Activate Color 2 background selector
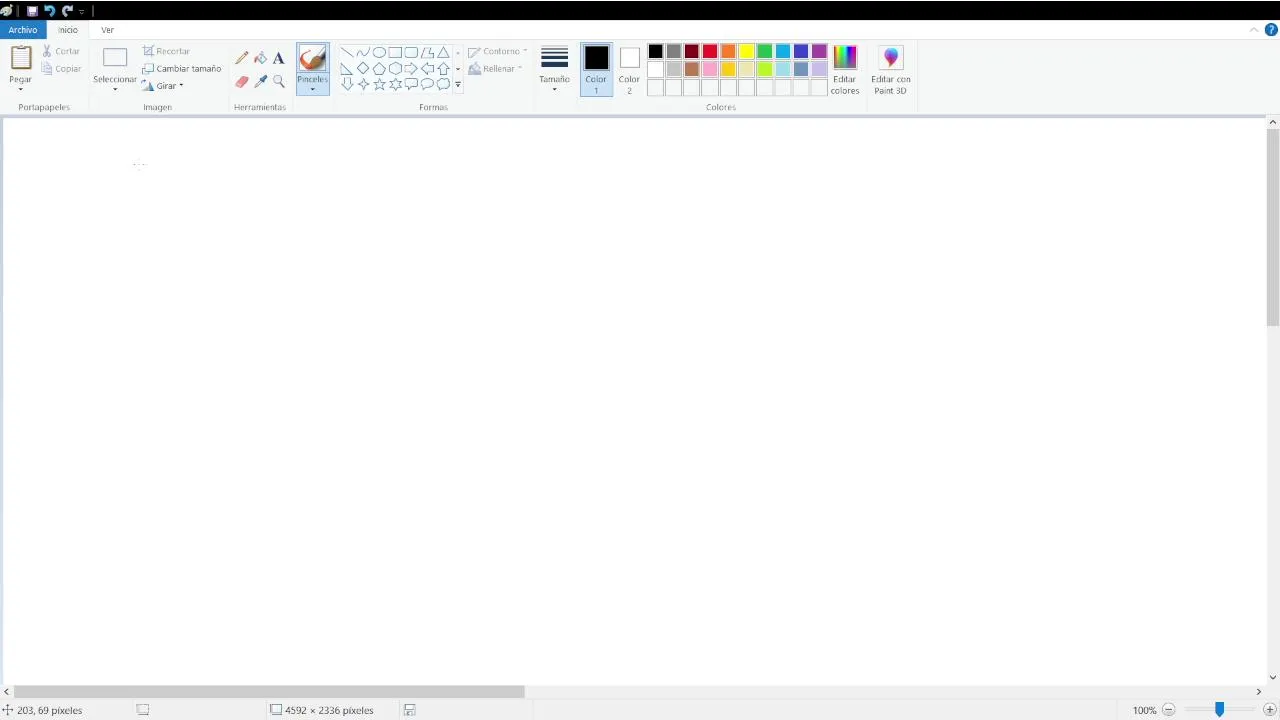 629,69
